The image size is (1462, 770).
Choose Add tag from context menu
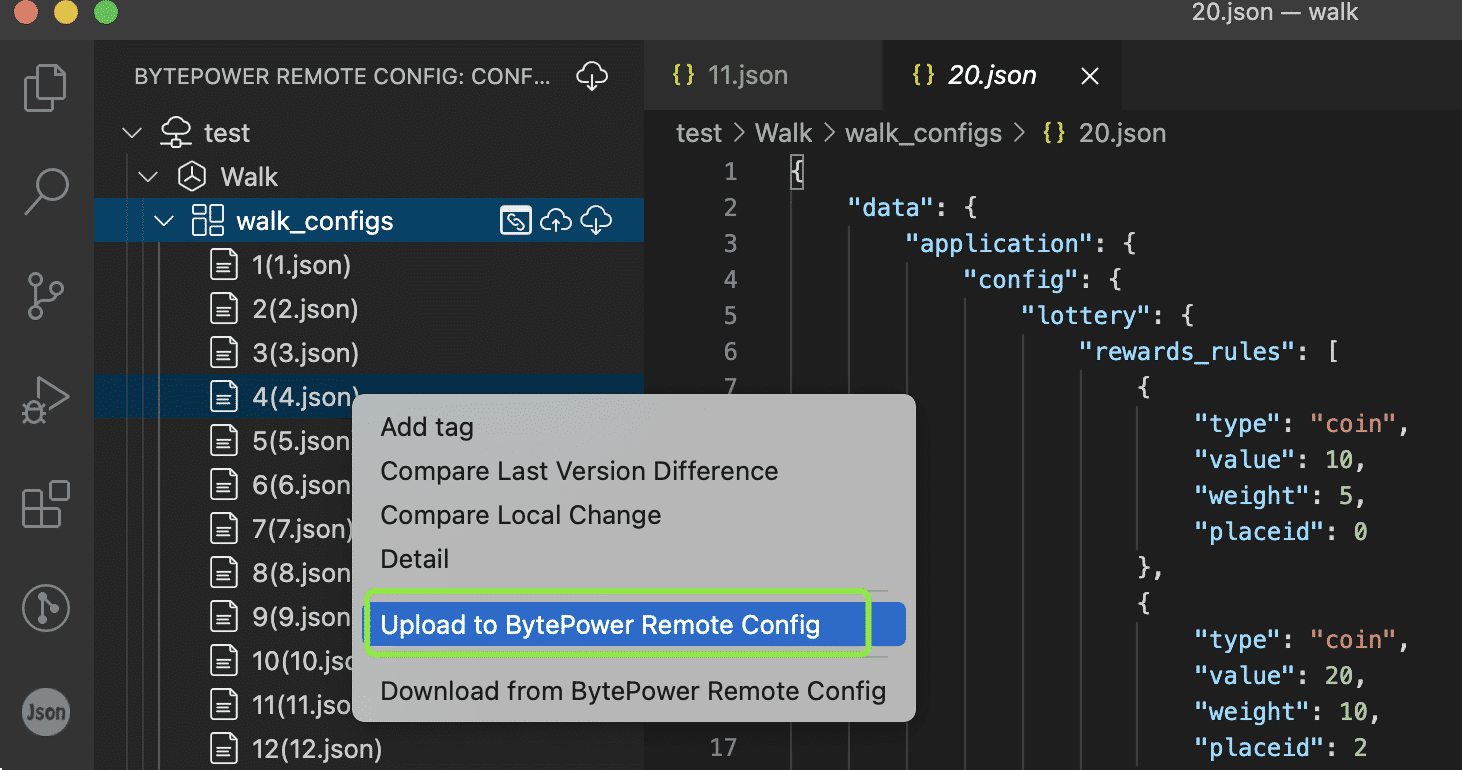tap(427, 427)
